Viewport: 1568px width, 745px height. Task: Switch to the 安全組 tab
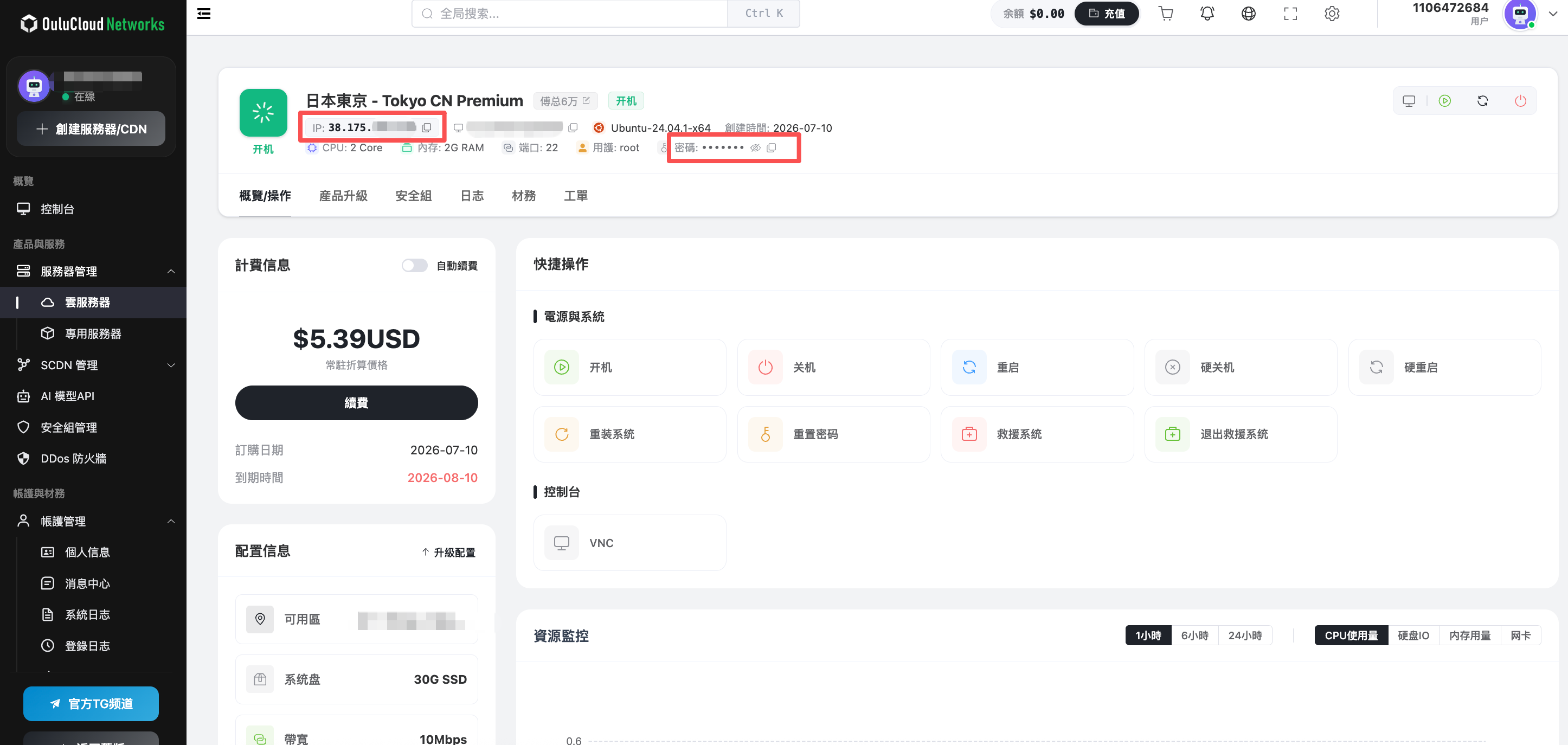[x=414, y=196]
